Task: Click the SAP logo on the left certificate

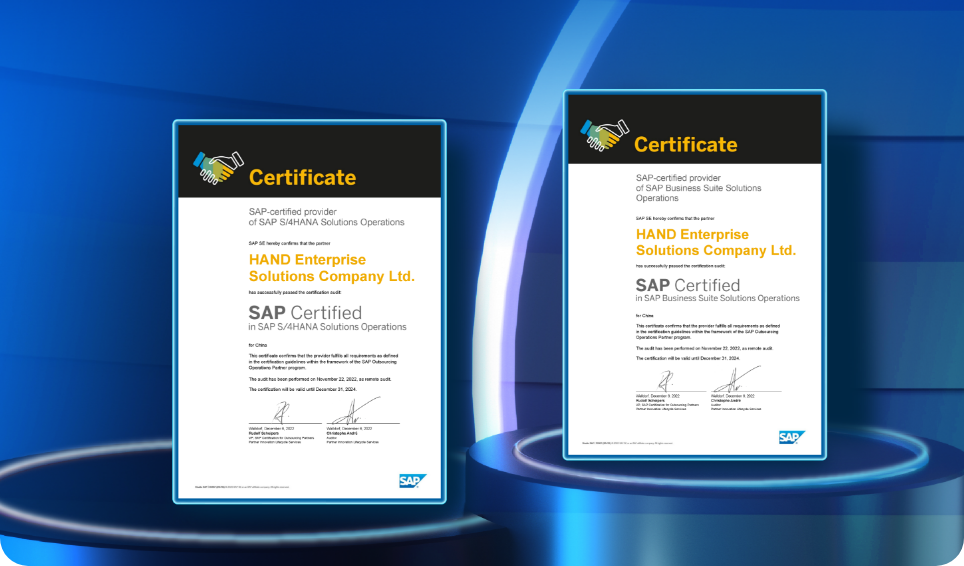Action: (x=413, y=481)
